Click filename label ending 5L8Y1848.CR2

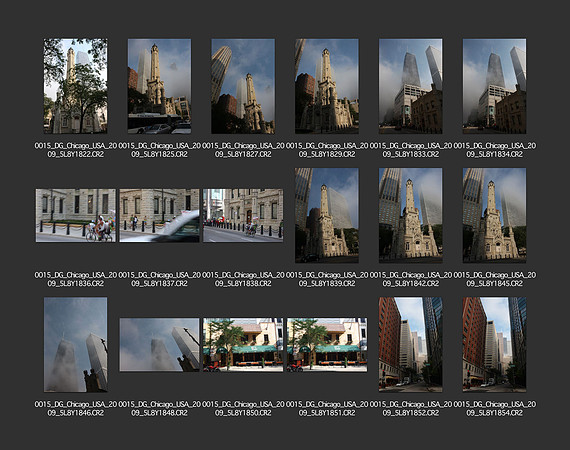pyautogui.click(x=159, y=408)
